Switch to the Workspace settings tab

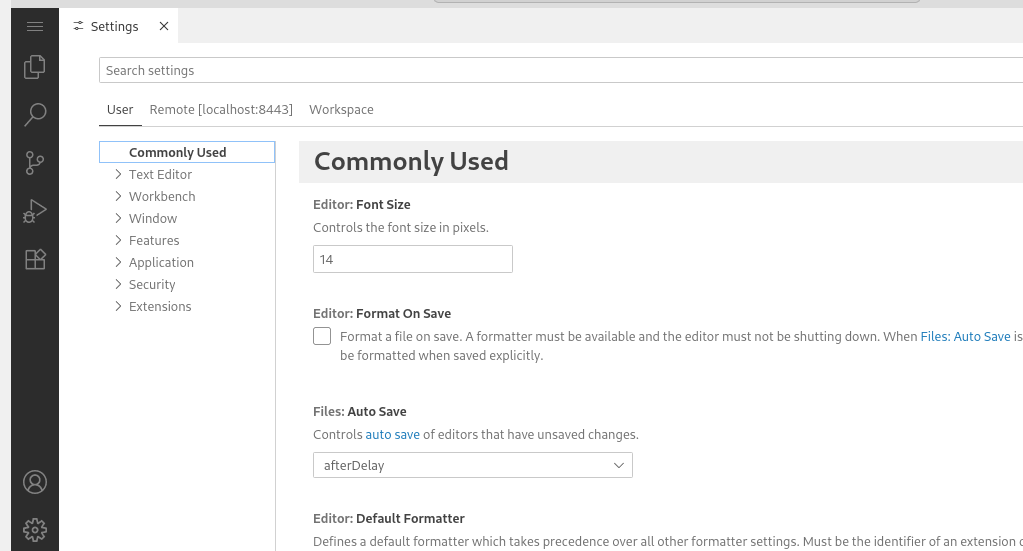[x=341, y=109]
